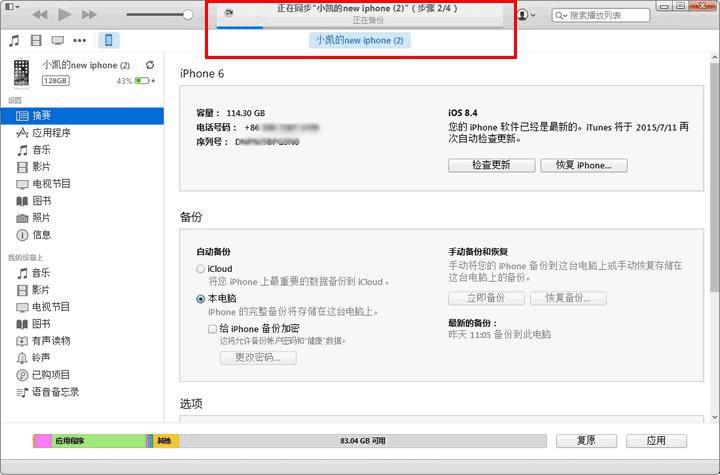Skip to the next track
This screenshot has width=720, height=475.
pyautogui.click(x=89, y=15)
